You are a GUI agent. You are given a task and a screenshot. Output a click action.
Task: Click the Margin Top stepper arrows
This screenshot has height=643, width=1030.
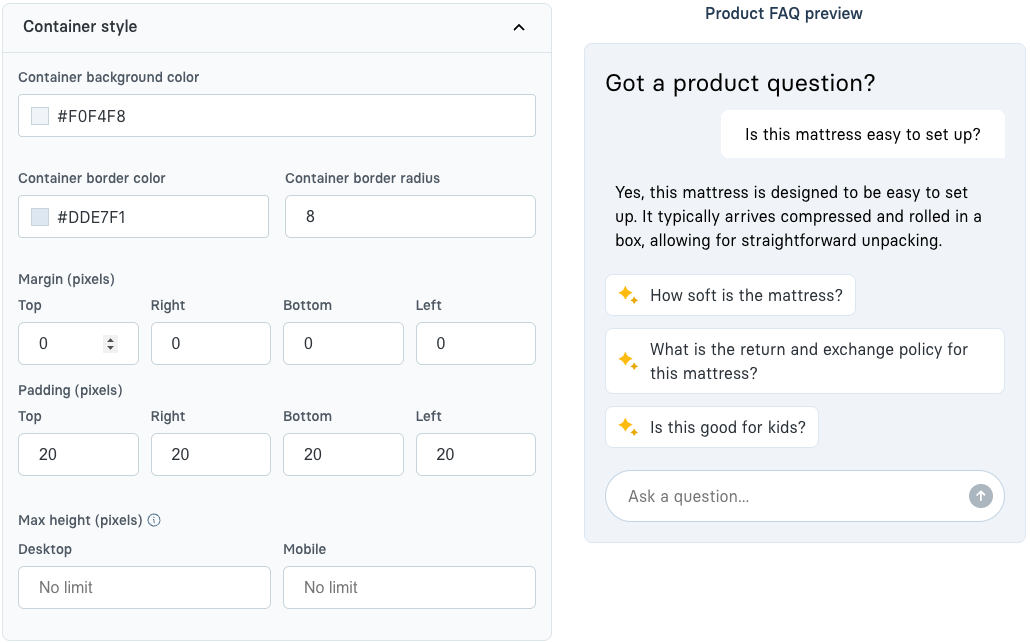[110, 344]
